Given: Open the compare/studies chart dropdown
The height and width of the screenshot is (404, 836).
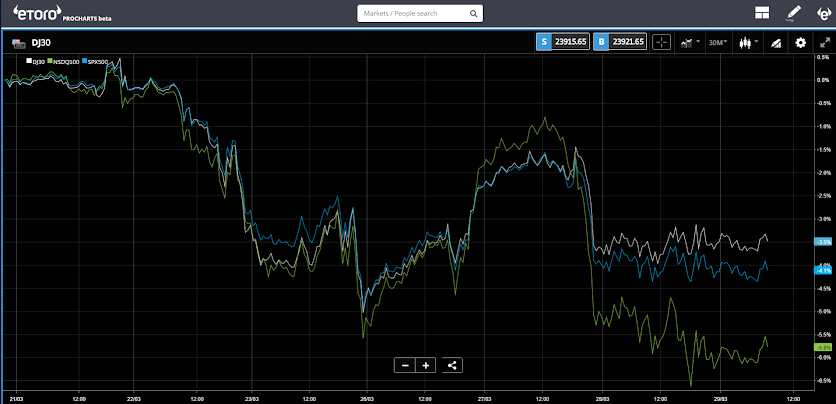Looking at the screenshot, I should [689, 42].
